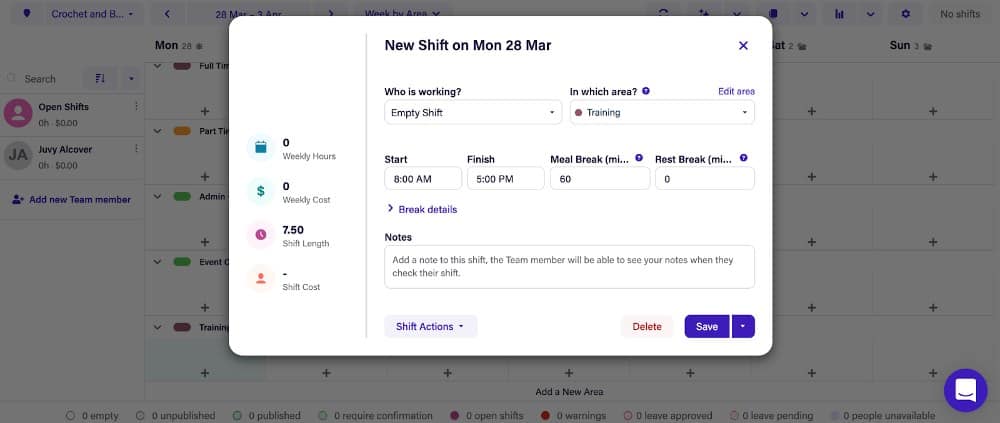Open Save options dropdown arrow
The image size is (1000, 423).
743,327
